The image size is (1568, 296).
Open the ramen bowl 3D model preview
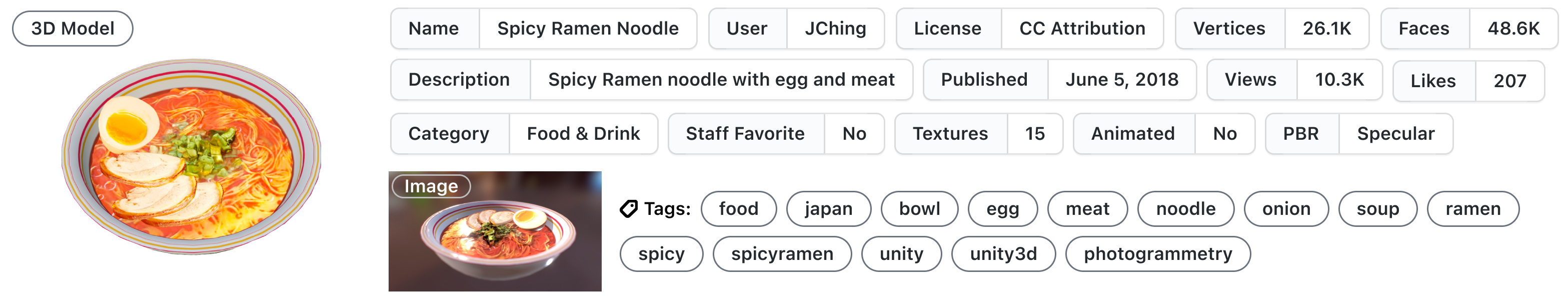coord(191,157)
